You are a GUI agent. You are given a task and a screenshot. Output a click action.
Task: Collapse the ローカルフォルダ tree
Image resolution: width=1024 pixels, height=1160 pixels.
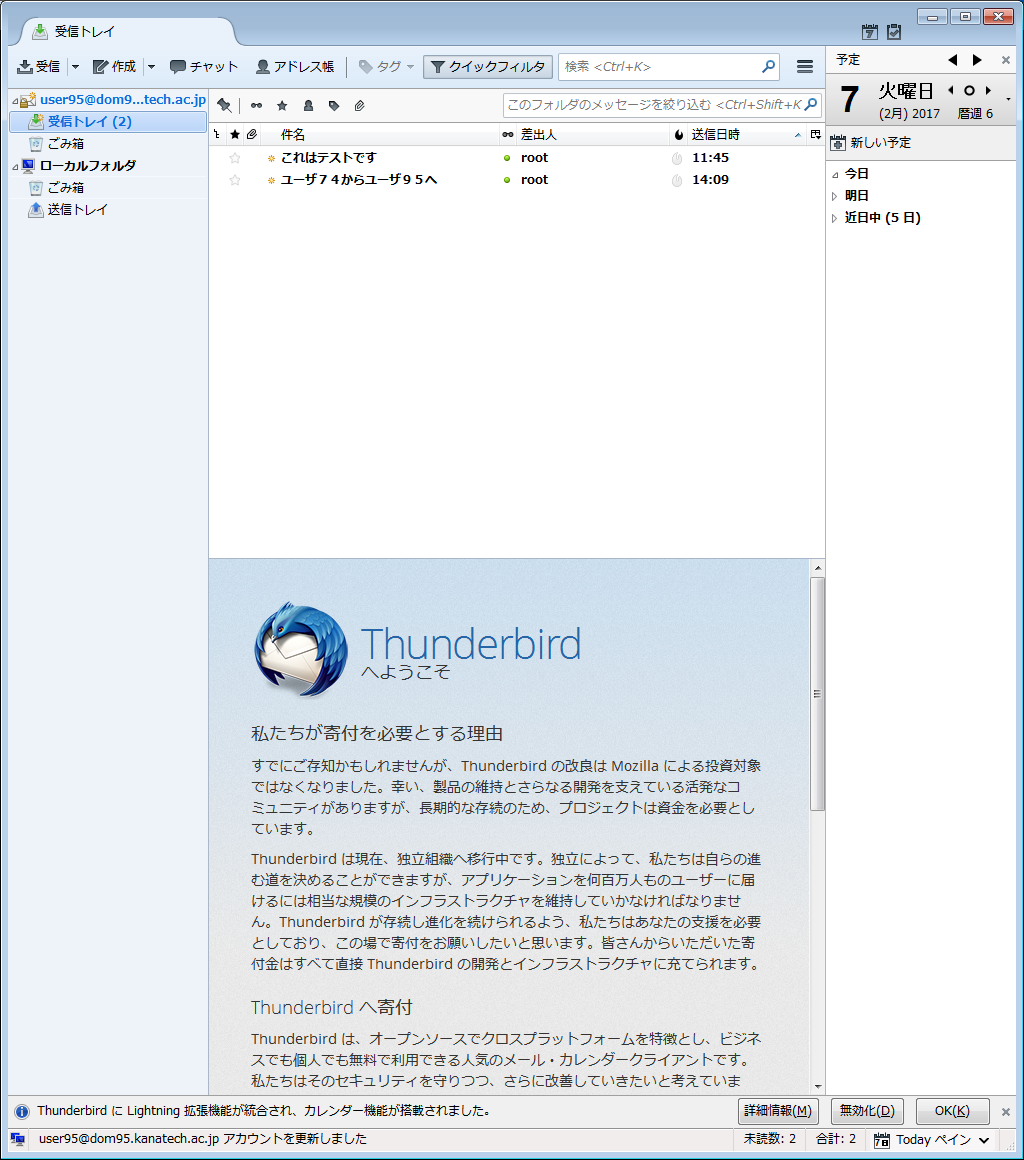[x=15, y=167]
